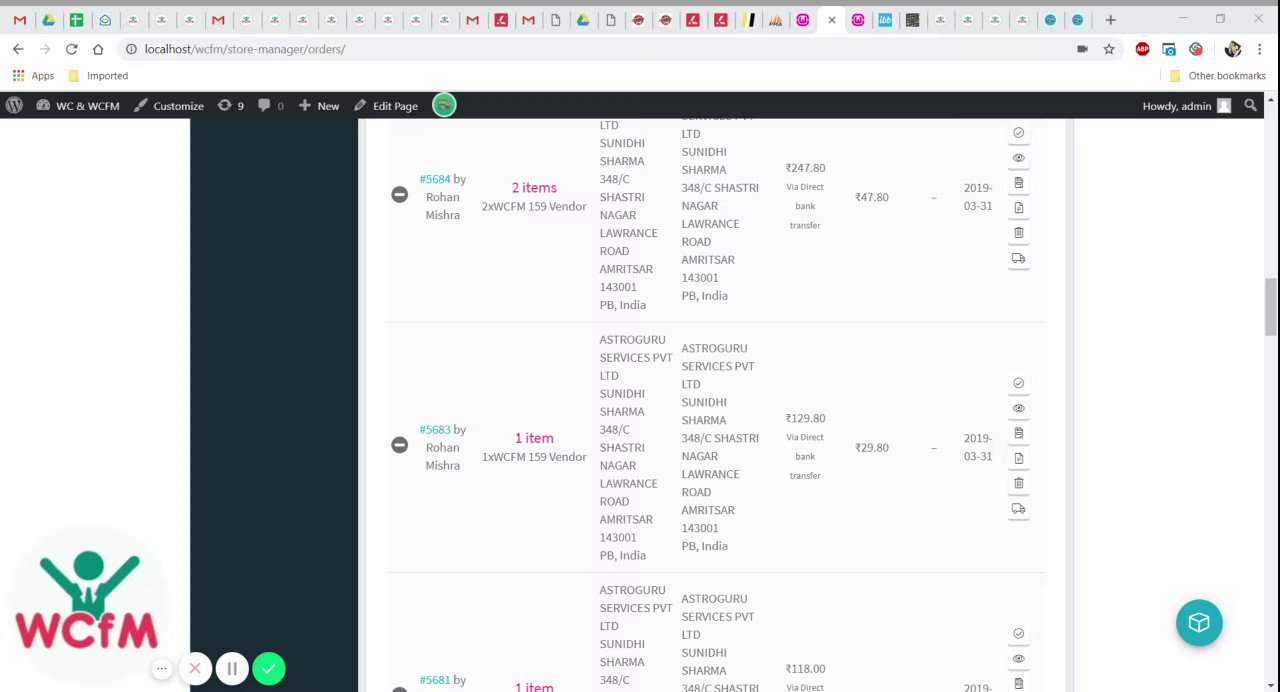
Task: Open the Howdy, admin account menu
Action: [1186, 105]
